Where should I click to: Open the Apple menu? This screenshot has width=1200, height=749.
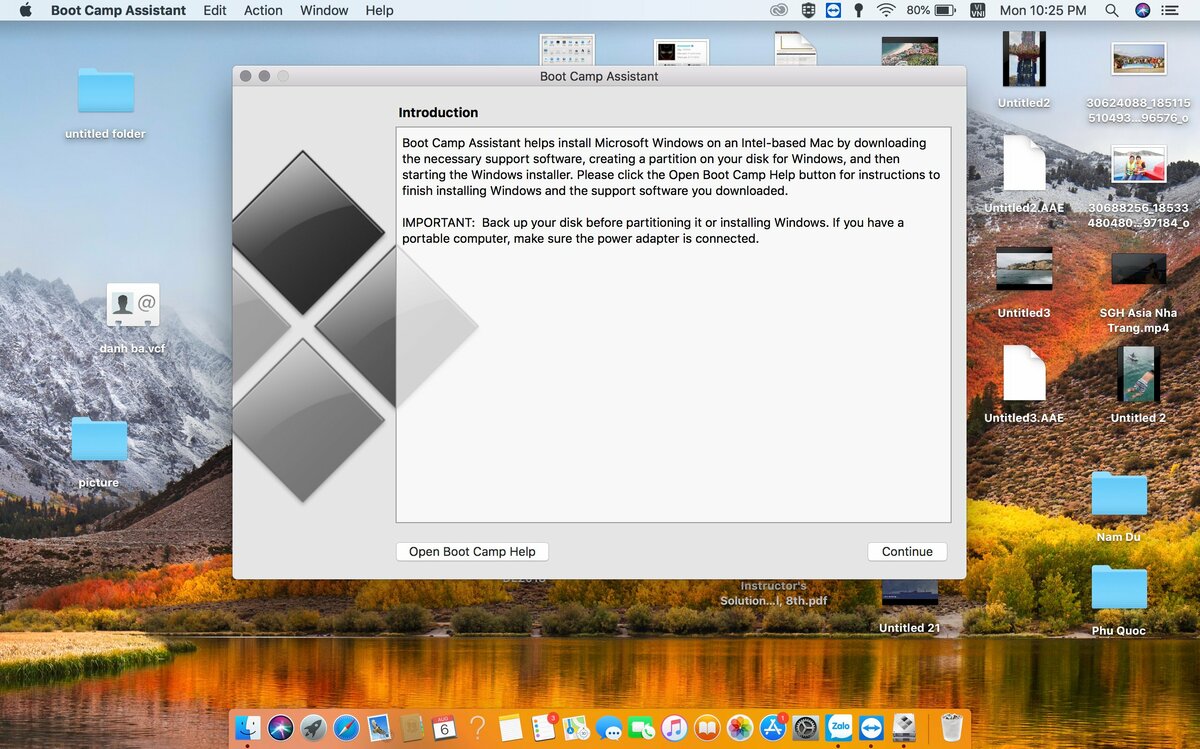click(26, 10)
